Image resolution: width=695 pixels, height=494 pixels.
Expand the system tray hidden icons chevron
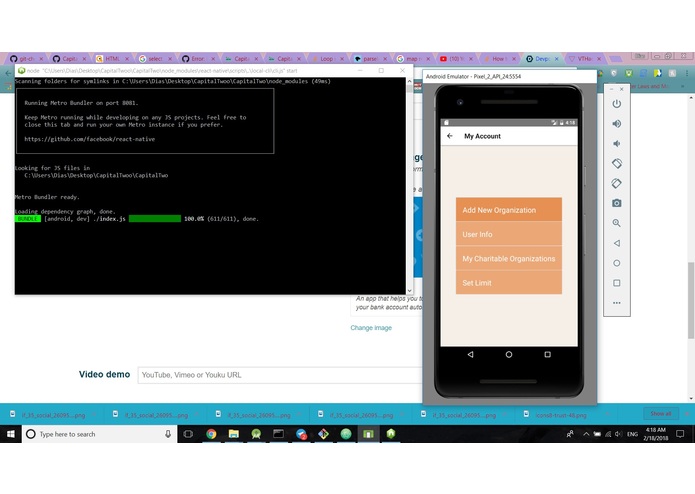[x=586, y=434]
